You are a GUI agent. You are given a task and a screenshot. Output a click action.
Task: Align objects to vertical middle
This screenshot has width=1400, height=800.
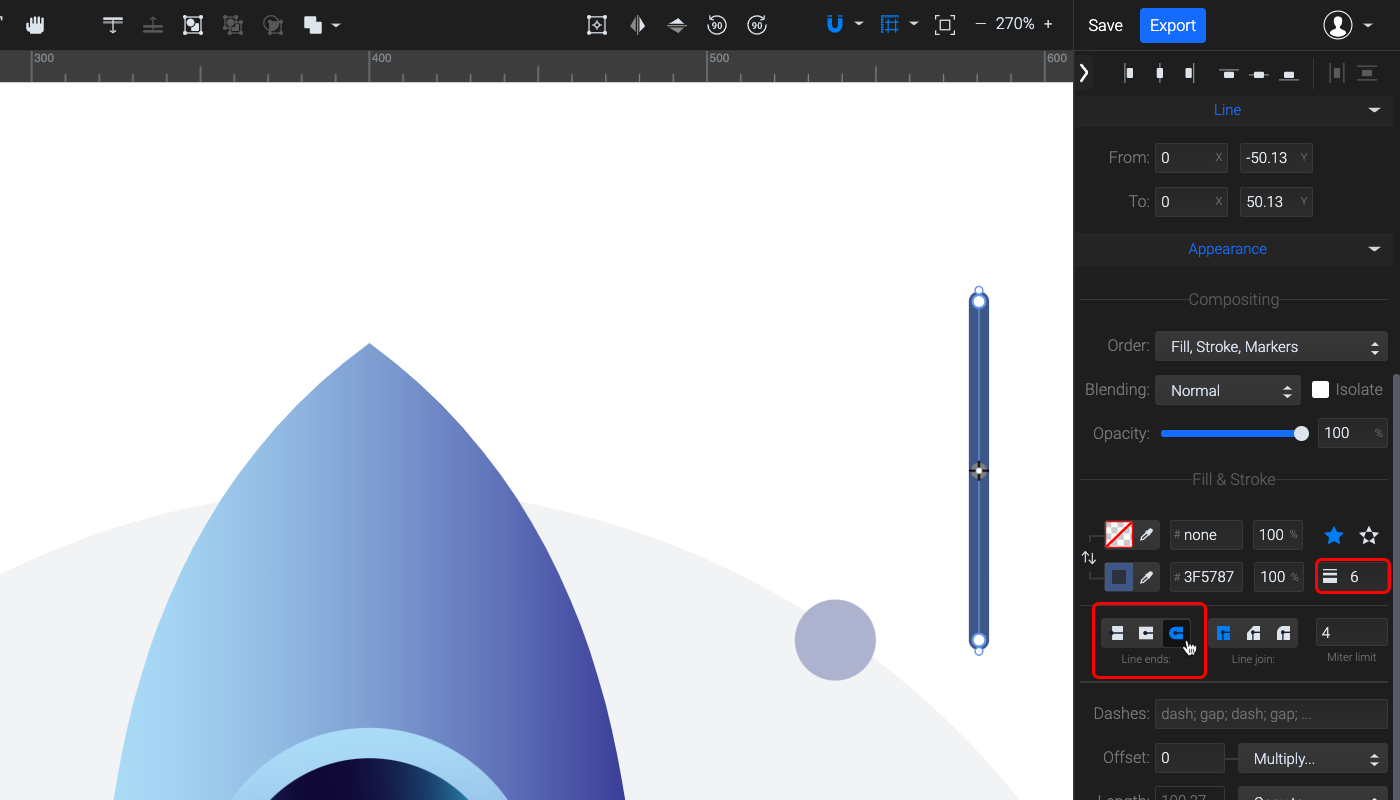(x=1259, y=73)
